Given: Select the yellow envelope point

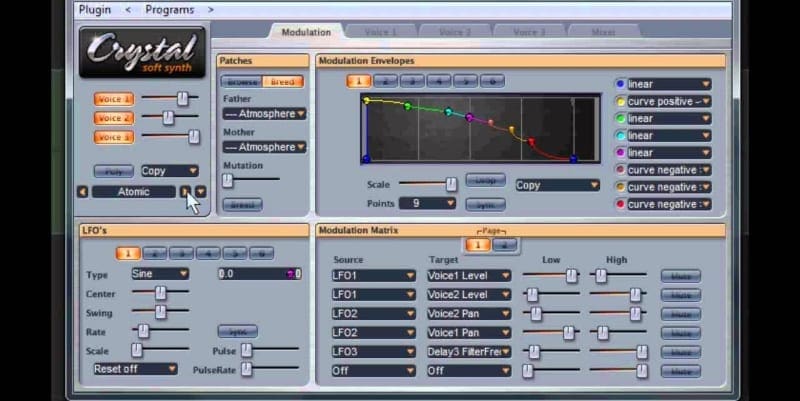Looking at the screenshot, I should point(366,101).
